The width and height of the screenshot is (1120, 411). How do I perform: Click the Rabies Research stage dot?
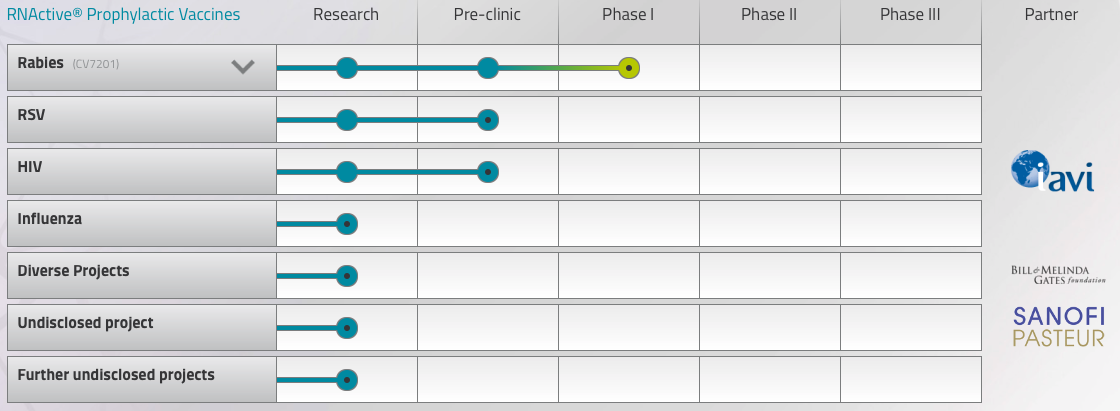point(346,68)
